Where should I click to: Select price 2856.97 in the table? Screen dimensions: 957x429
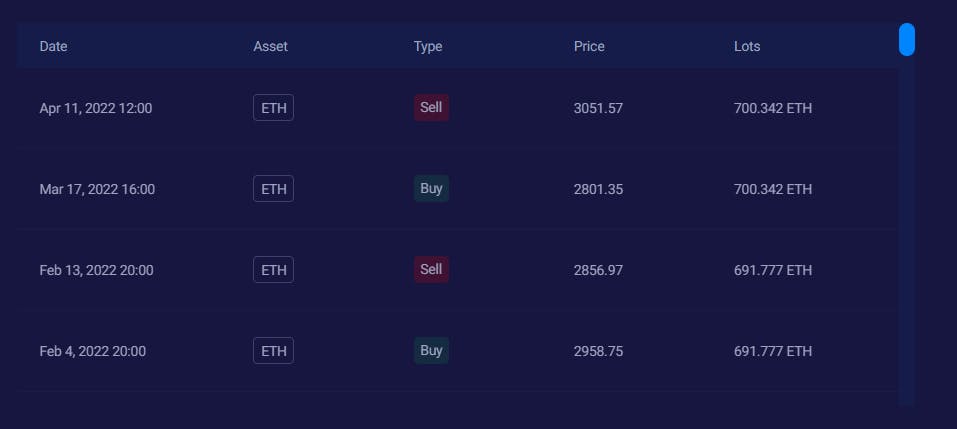click(x=598, y=270)
